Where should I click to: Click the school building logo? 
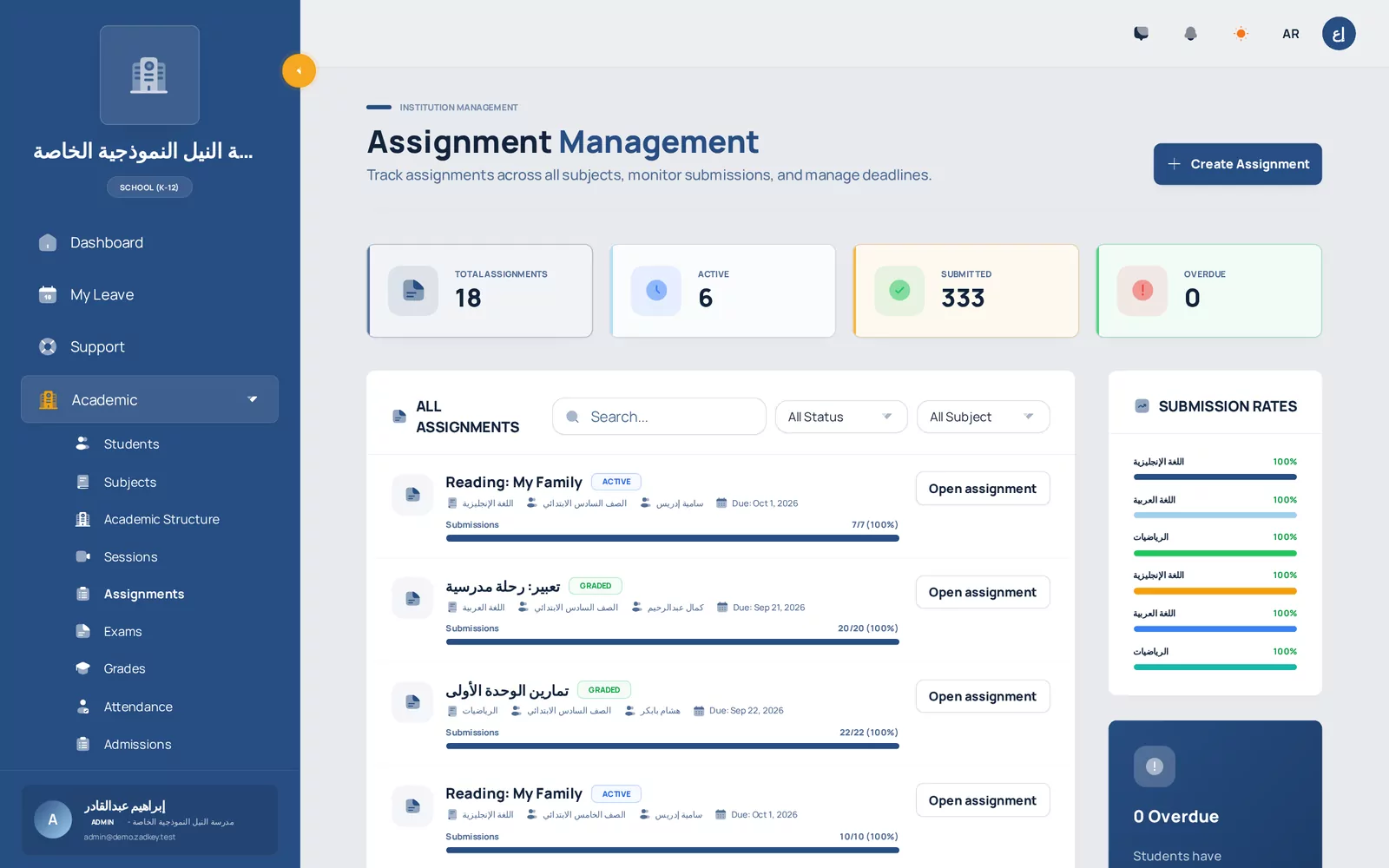[x=149, y=75]
